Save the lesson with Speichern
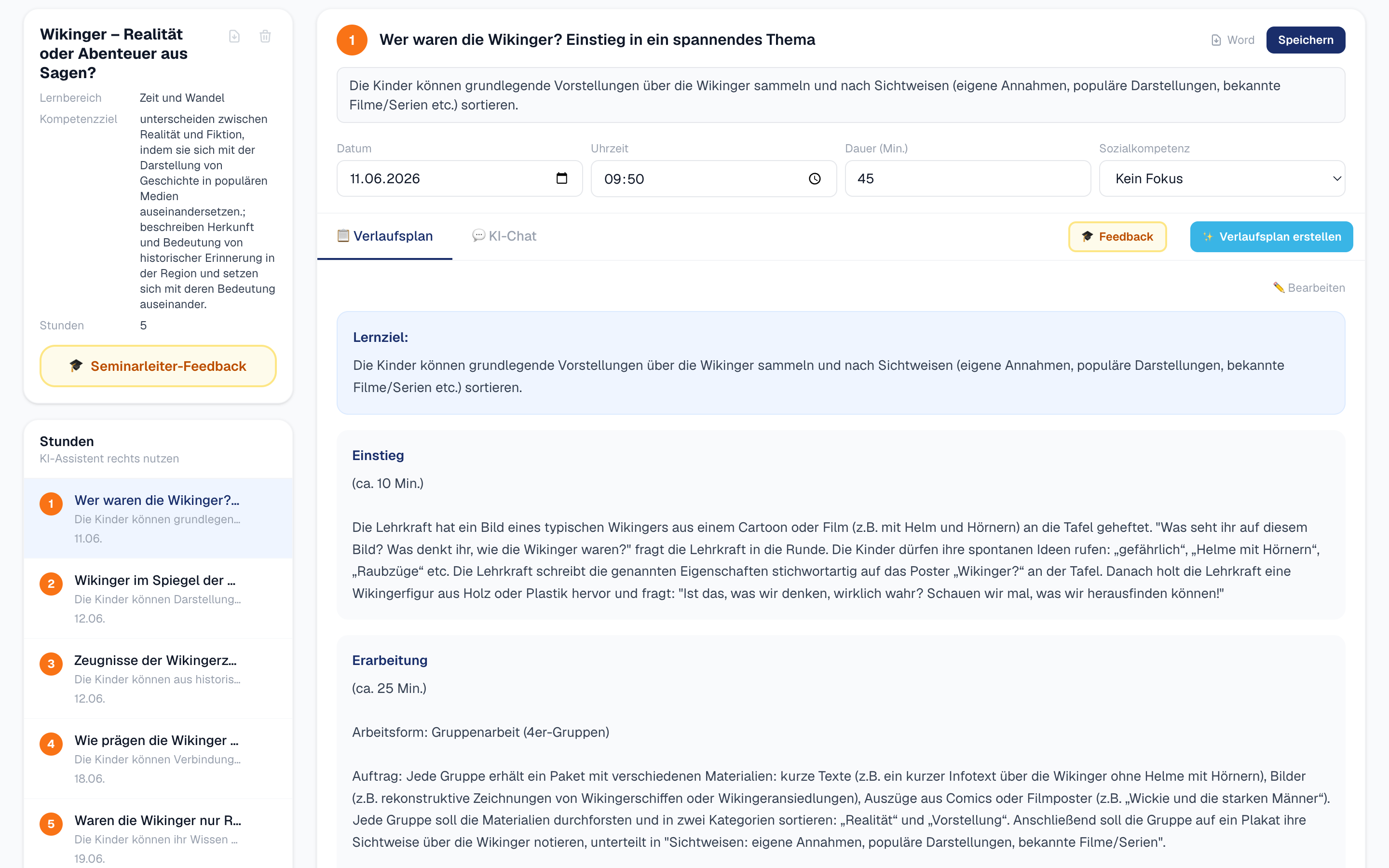The image size is (1389, 868). point(1305,40)
